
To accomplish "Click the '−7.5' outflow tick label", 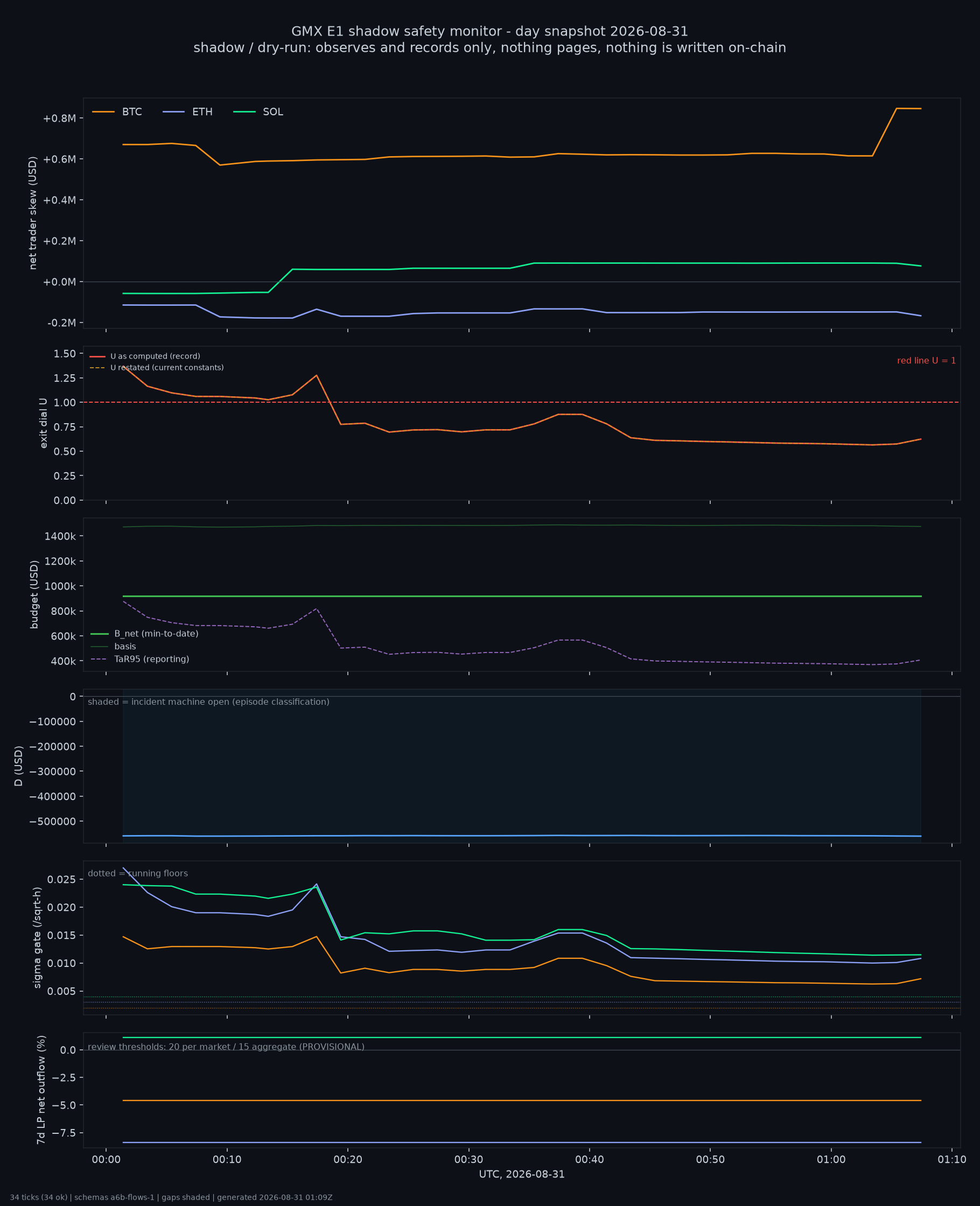I will point(65,1133).
